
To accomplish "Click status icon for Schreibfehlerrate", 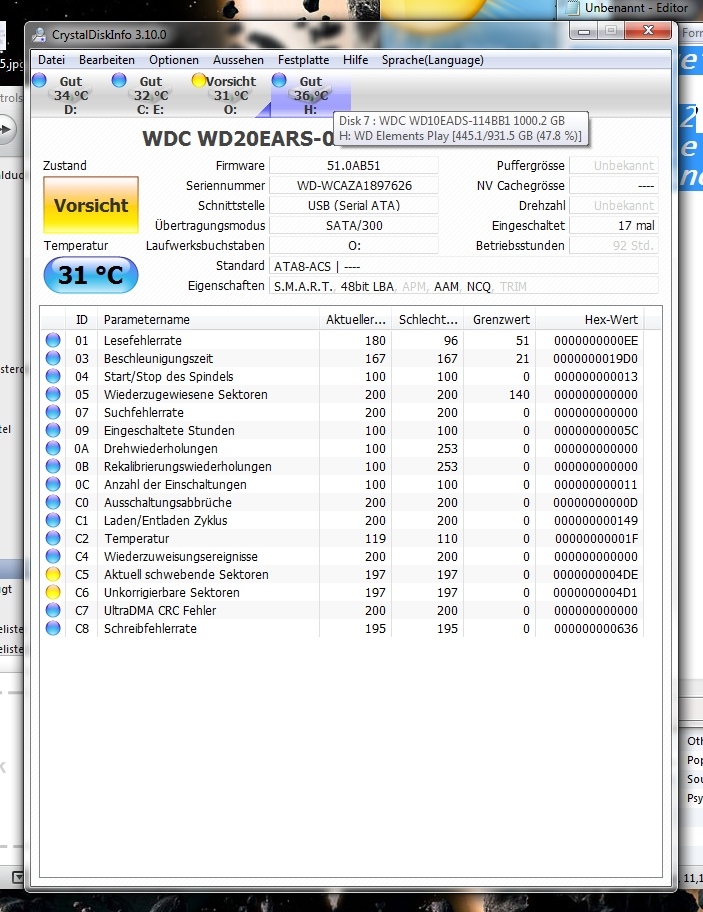I will (53, 629).
